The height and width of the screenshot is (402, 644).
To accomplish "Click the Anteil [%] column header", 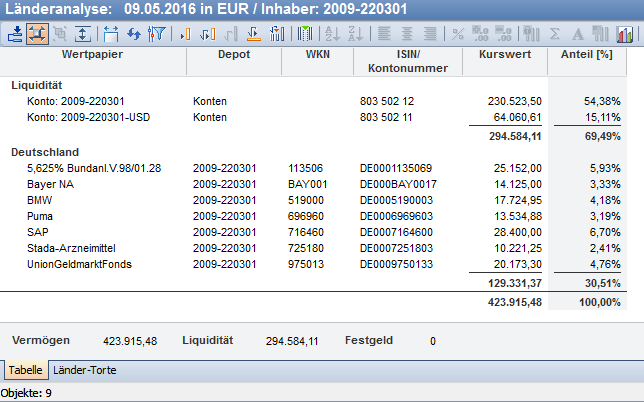I will (x=587, y=53).
